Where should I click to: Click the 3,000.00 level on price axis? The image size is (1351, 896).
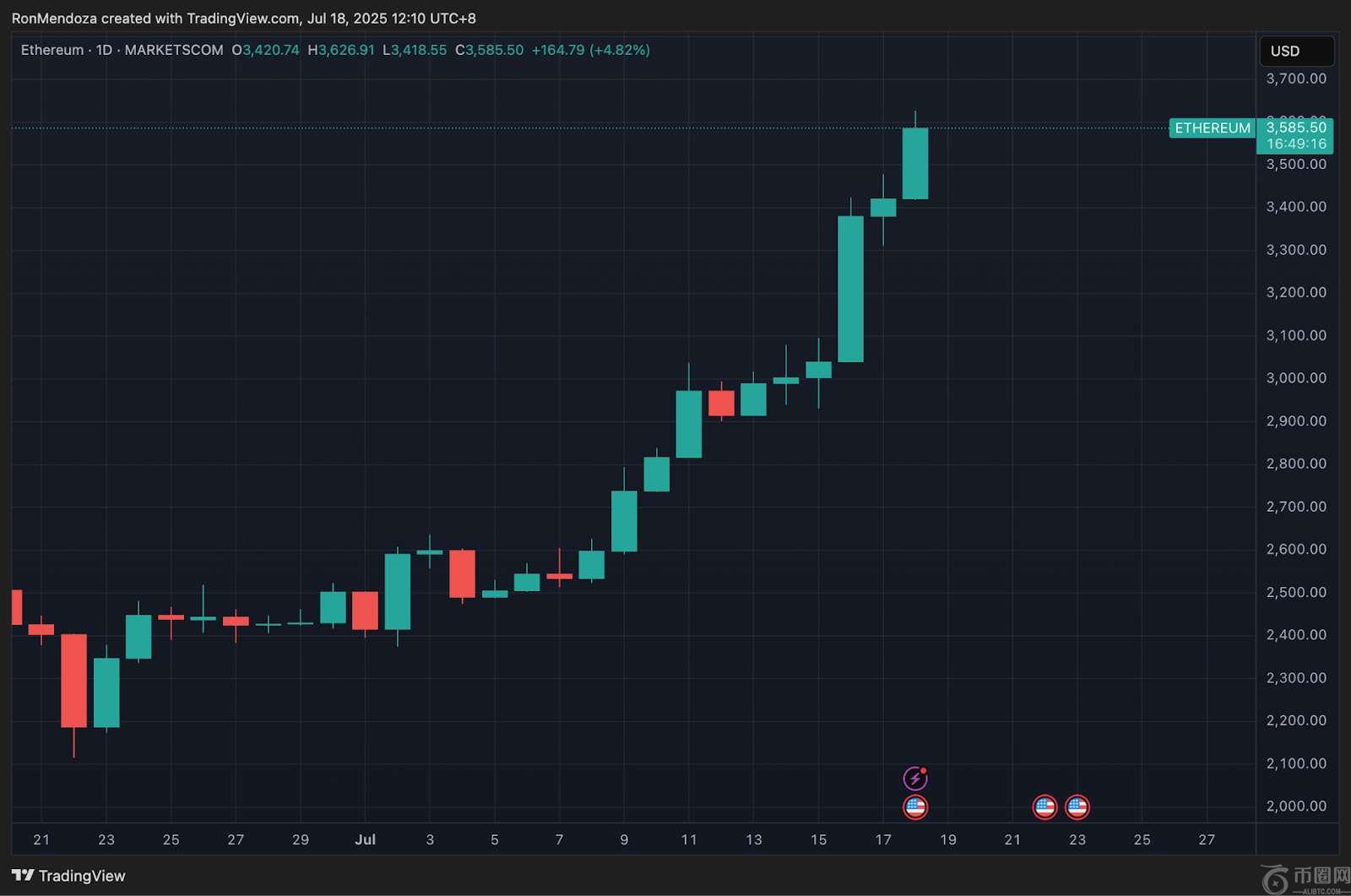pos(1296,377)
